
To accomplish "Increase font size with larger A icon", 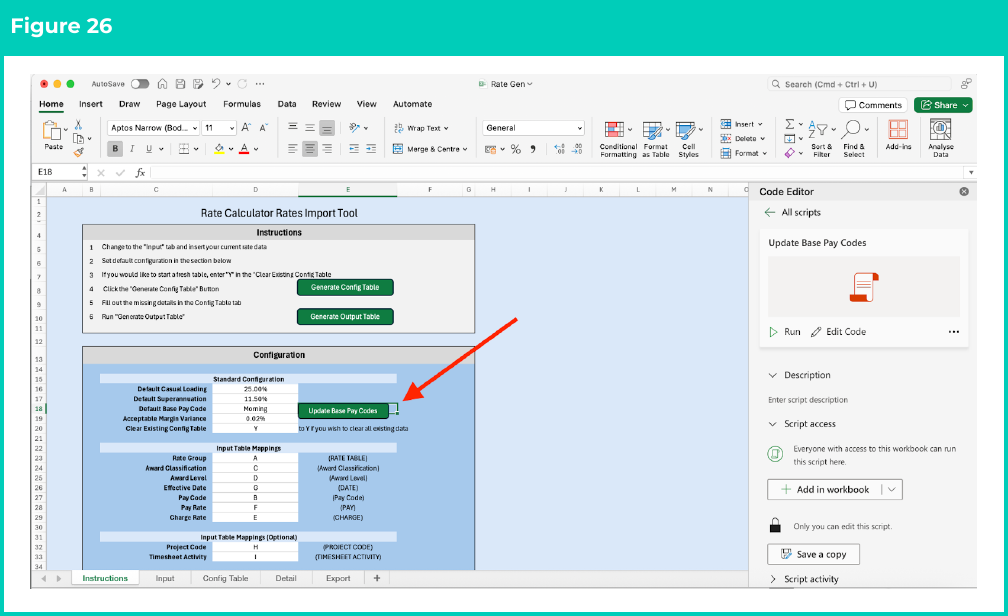I will tap(246, 128).
